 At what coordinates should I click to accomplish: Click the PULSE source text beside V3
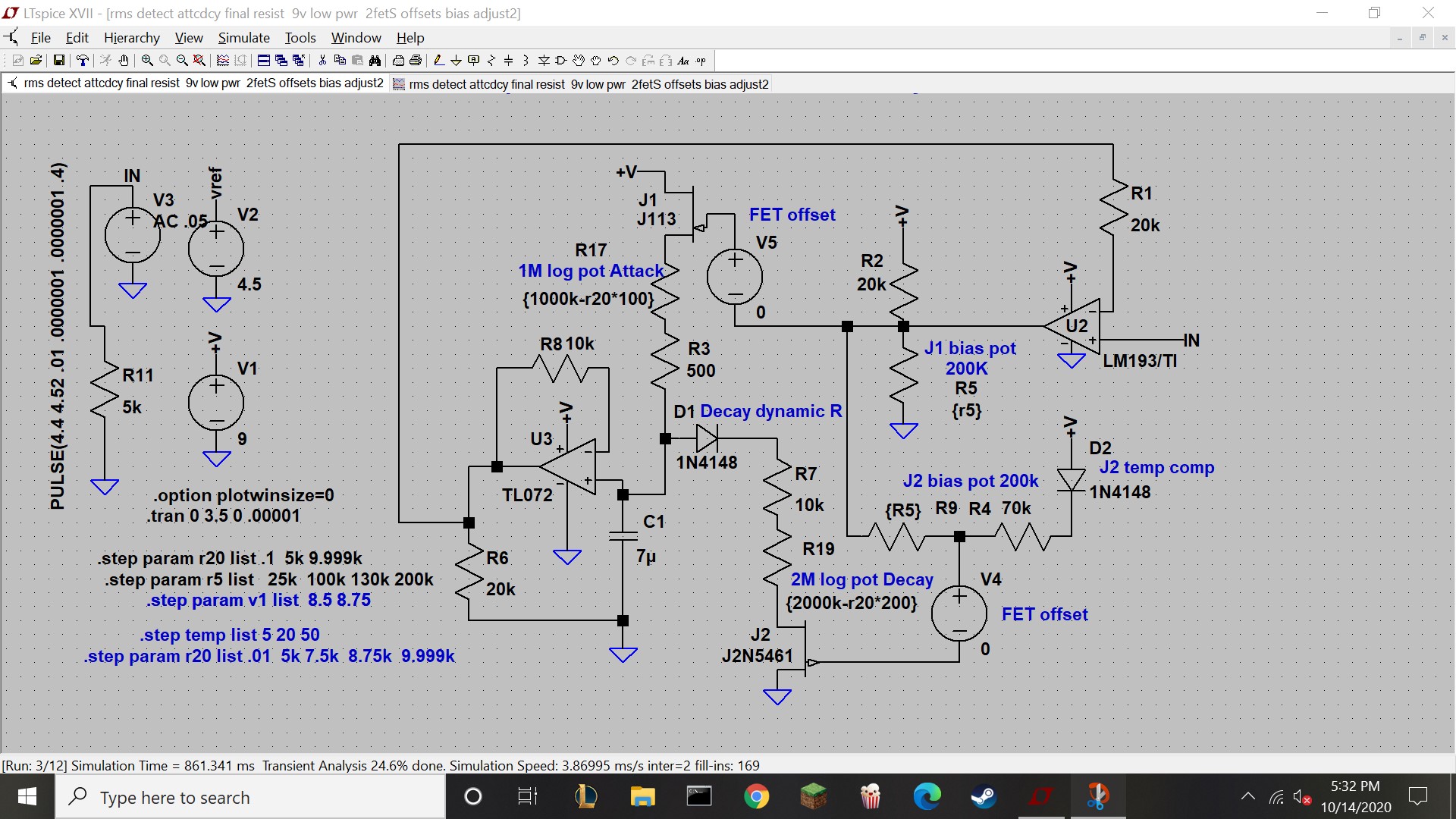tap(58, 335)
